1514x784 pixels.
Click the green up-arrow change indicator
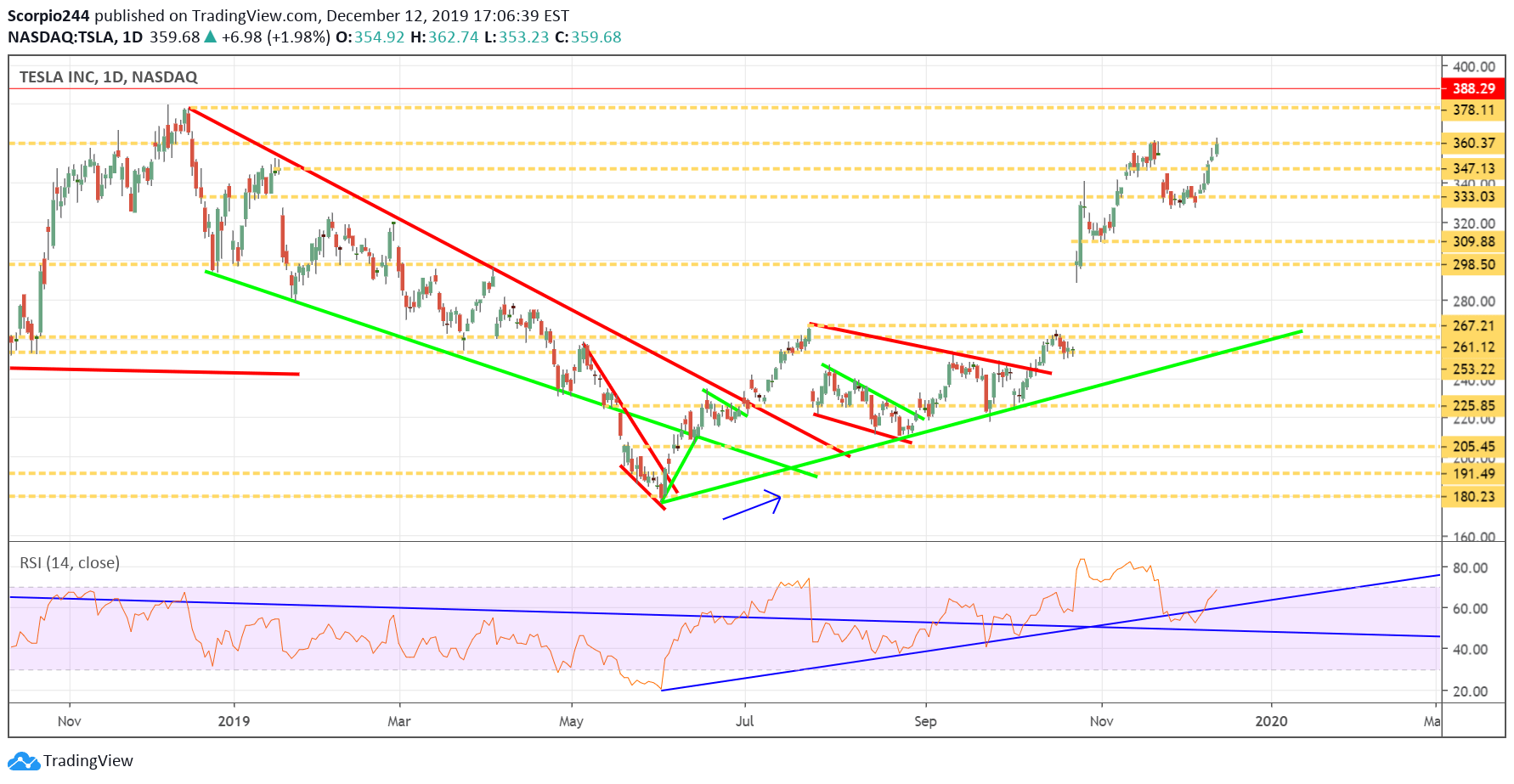coord(210,37)
